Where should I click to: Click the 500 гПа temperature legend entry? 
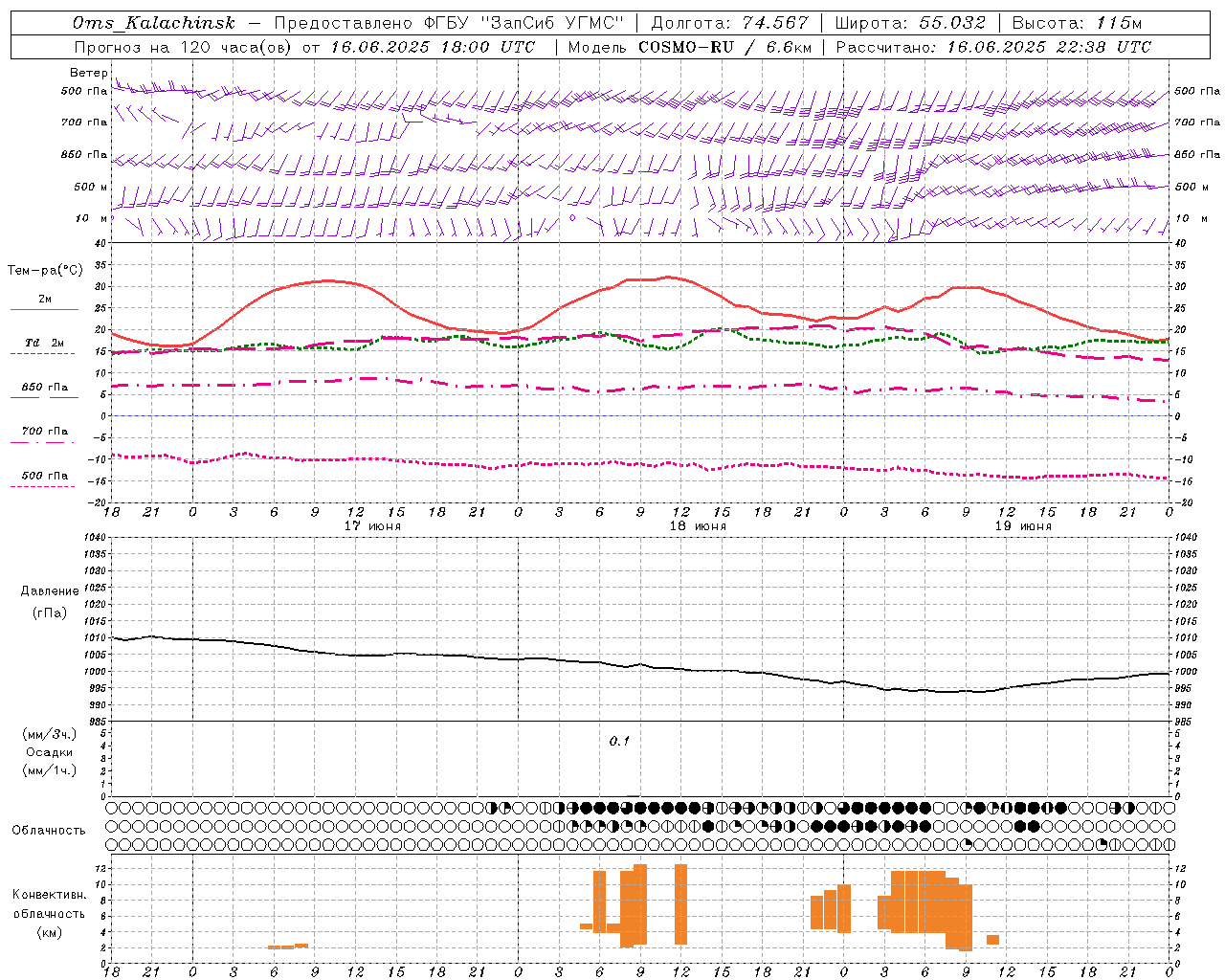pyautogui.click(x=45, y=476)
